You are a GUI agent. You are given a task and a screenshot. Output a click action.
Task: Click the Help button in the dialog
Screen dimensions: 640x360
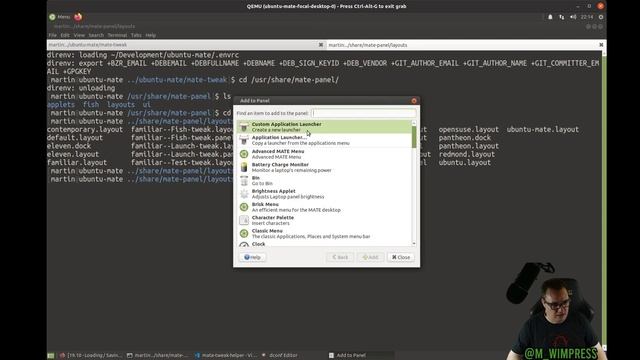[x=252, y=257]
